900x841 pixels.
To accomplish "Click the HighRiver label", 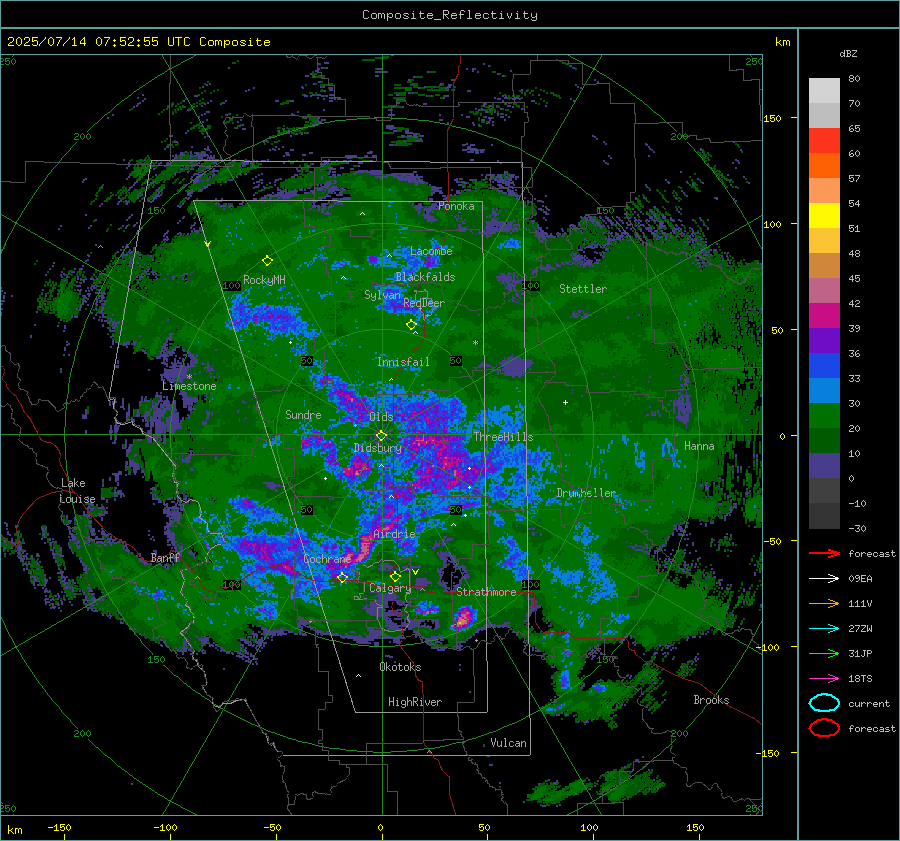I will pyautogui.click(x=414, y=702).
